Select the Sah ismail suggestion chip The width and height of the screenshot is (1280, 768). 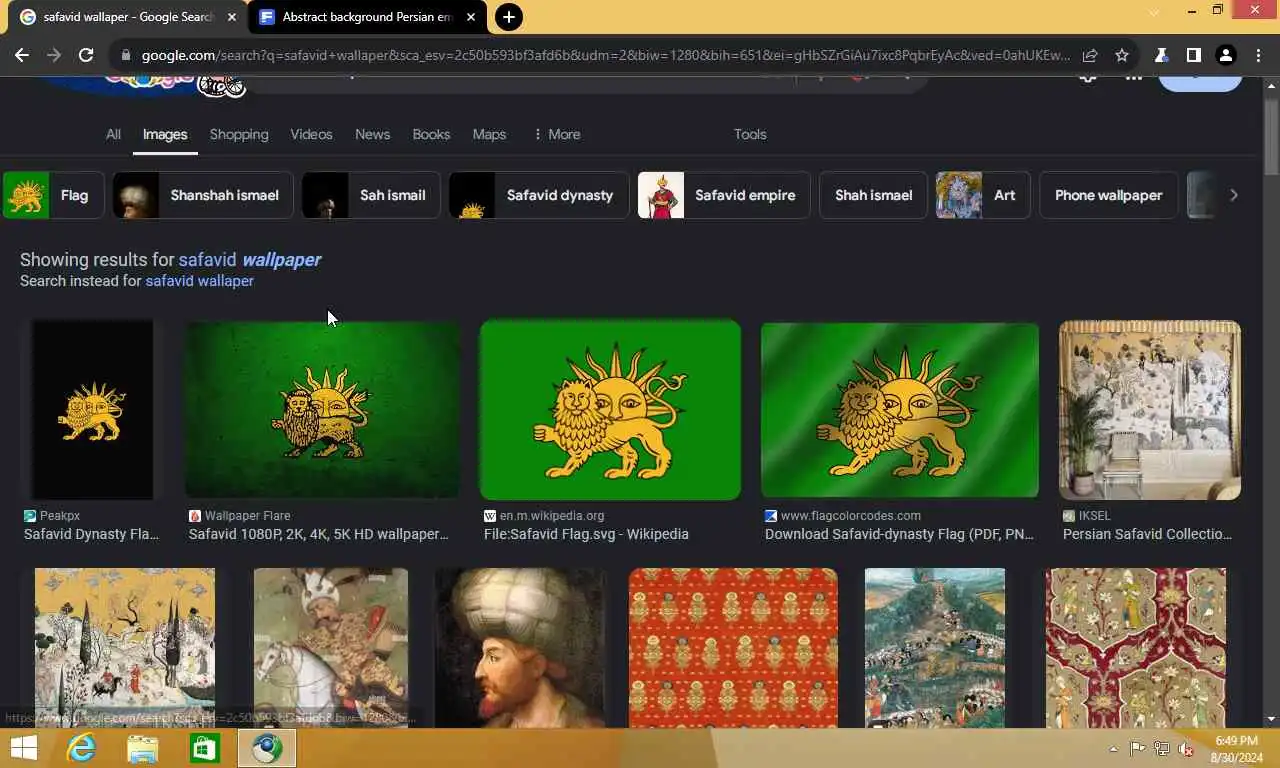(371, 195)
